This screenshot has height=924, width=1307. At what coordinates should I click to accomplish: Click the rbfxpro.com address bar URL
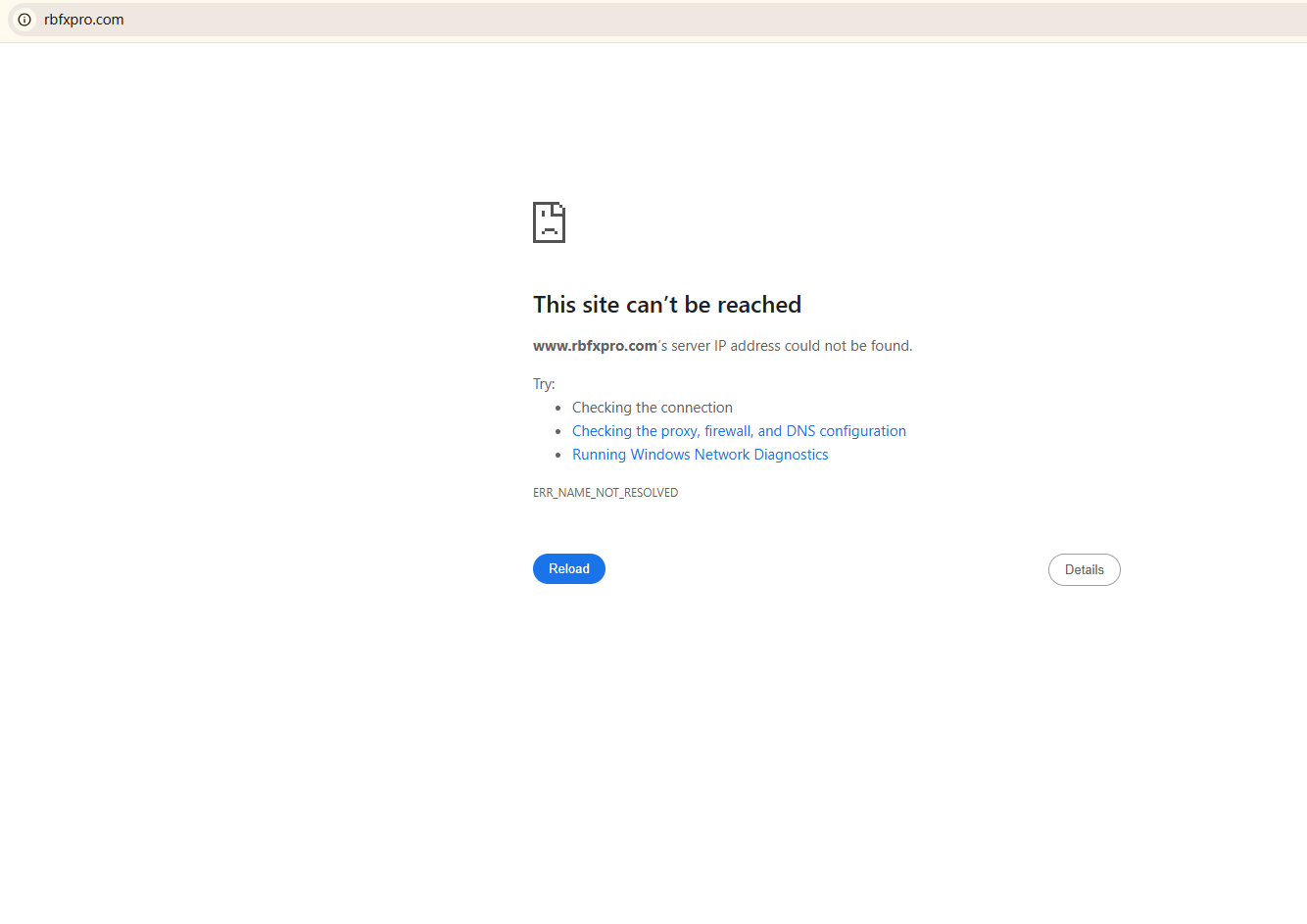[84, 20]
